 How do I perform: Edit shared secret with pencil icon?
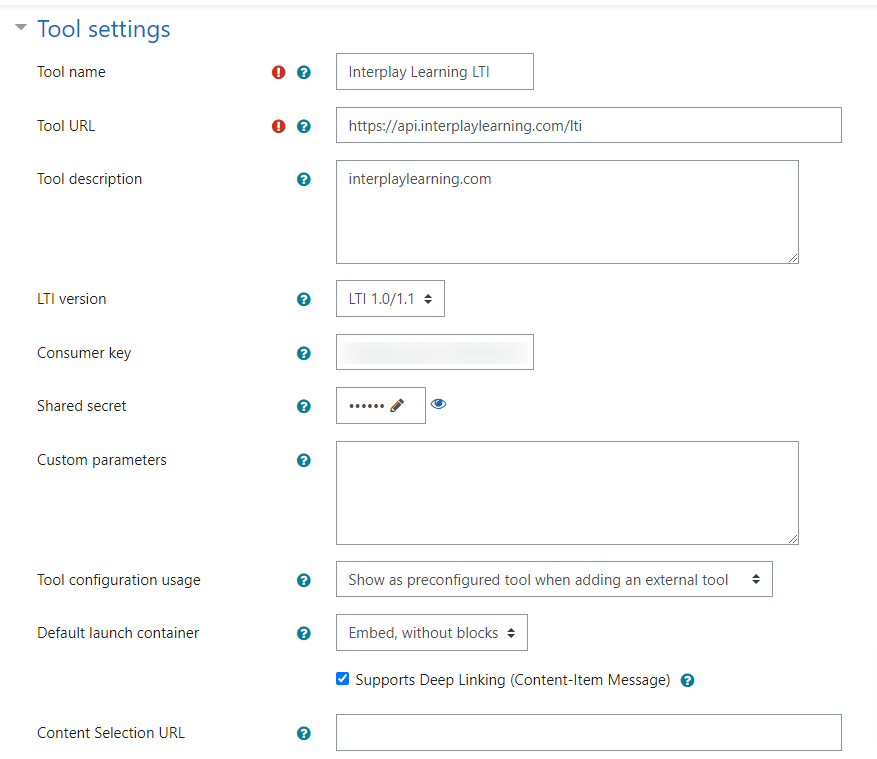pos(397,406)
